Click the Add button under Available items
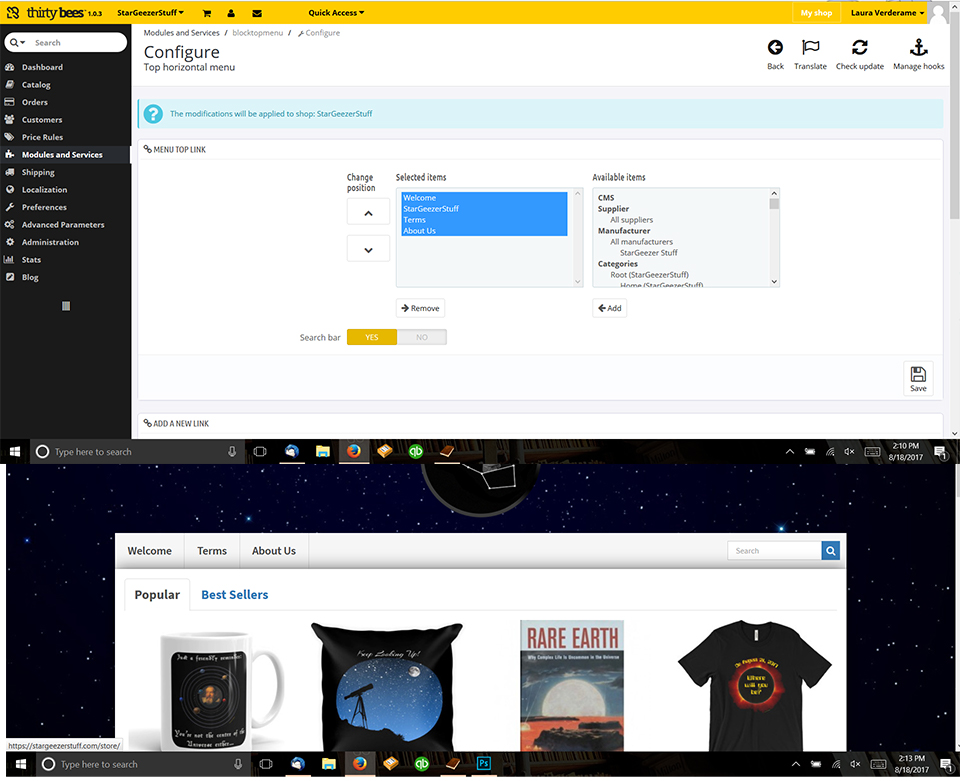Screen dimensions: 960x781 [x=609, y=308]
